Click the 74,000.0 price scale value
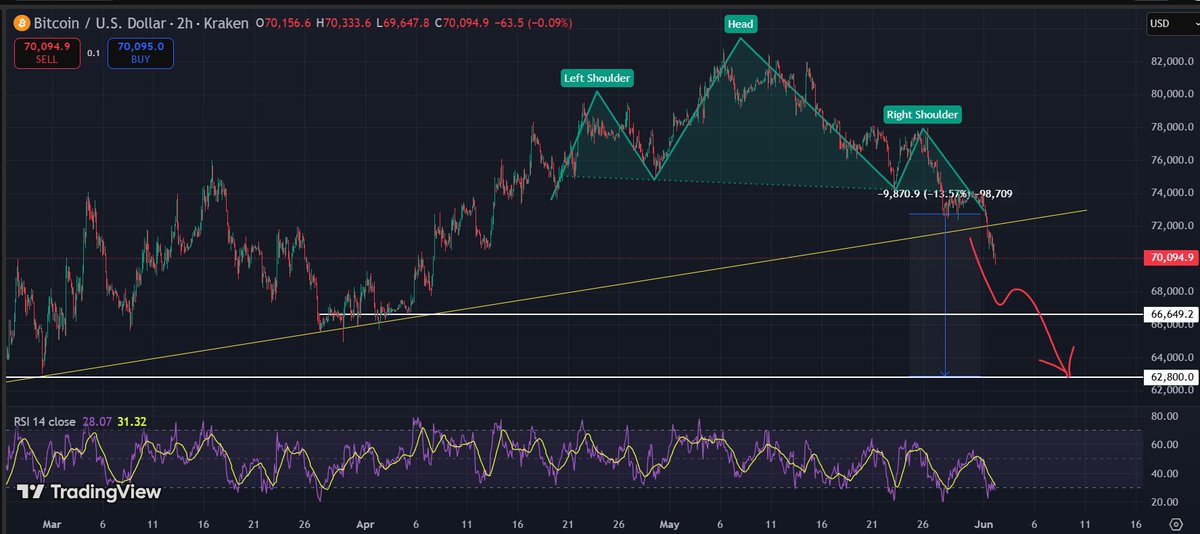The width and height of the screenshot is (1200, 534). [x=1171, y=193]
